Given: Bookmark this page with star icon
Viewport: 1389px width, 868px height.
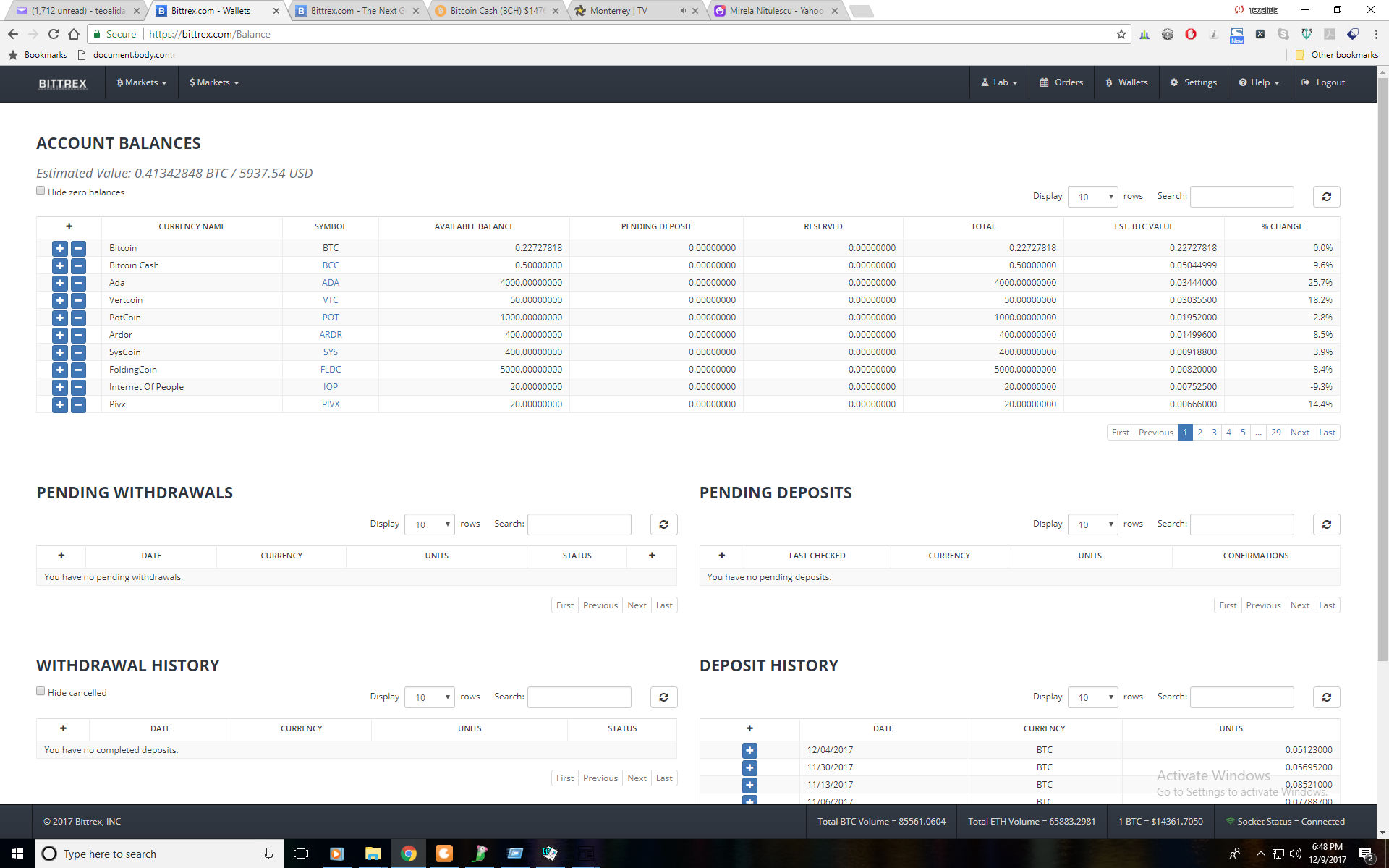Looking at the screenshot, I should [x=1121, y=34].
